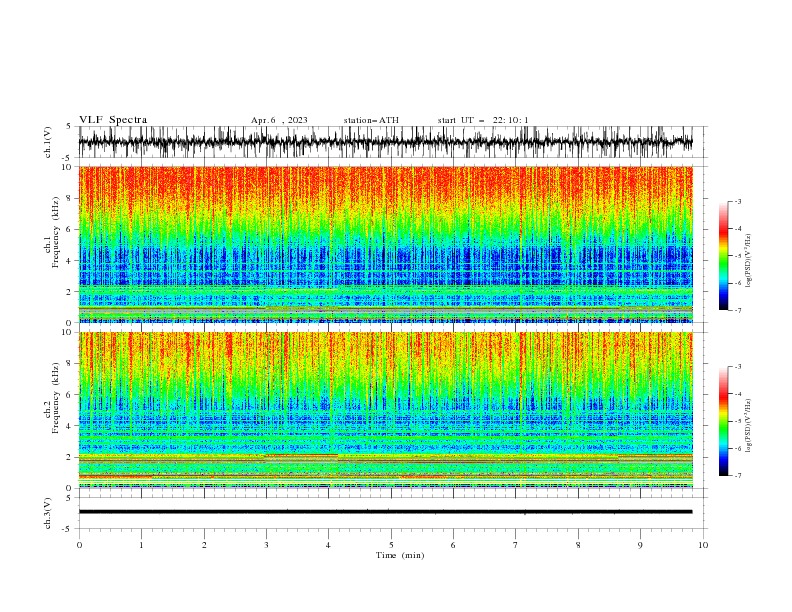Screen dimensions: 792x612
Task: Click the "-7" label on lower colorbar
Action: [x=738, y=475]
